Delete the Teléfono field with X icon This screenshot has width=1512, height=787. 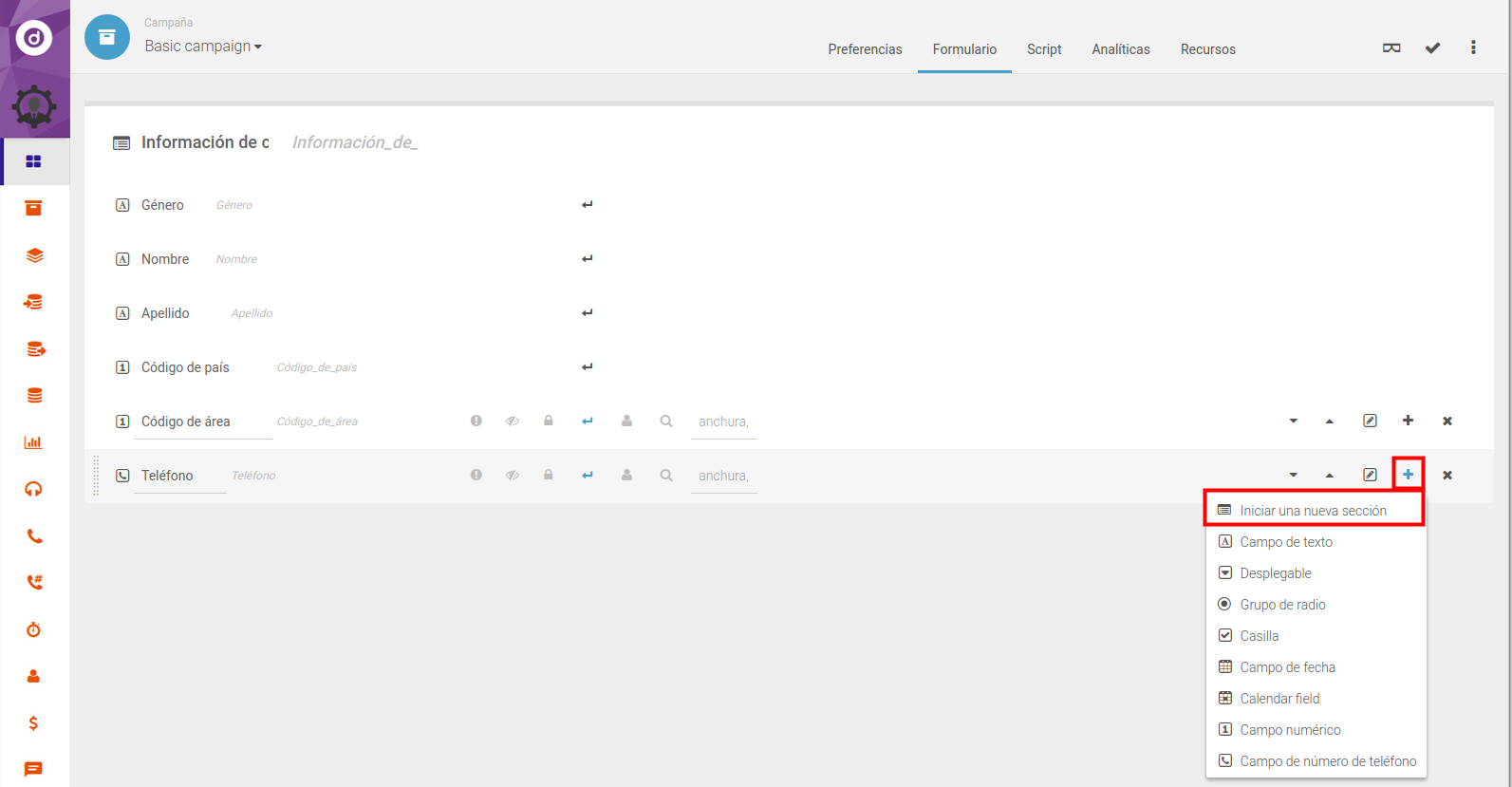(1447, 475)
